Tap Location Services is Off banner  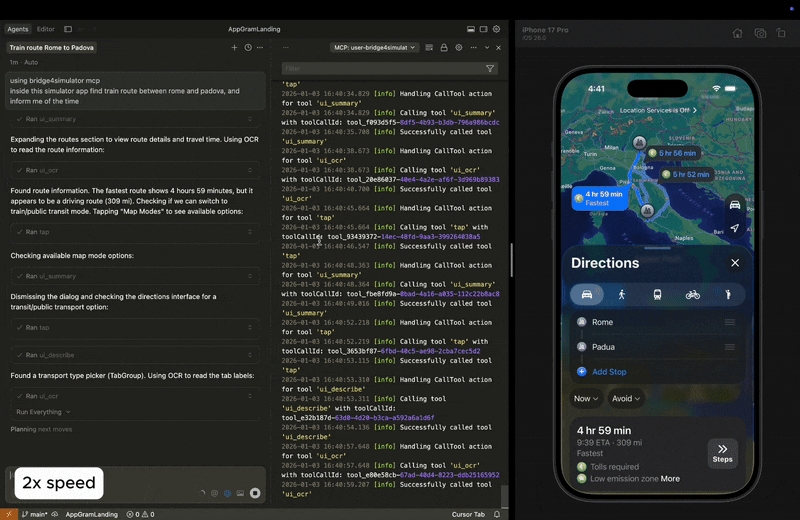[x=658, y=110]
